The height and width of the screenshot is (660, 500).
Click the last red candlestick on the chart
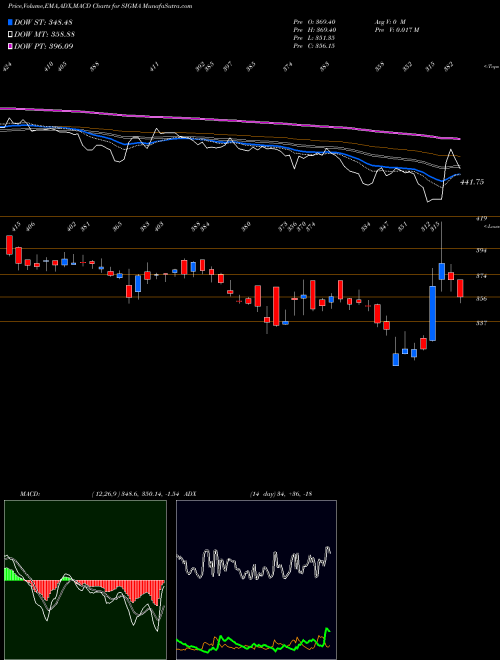(x=460, y=288)
